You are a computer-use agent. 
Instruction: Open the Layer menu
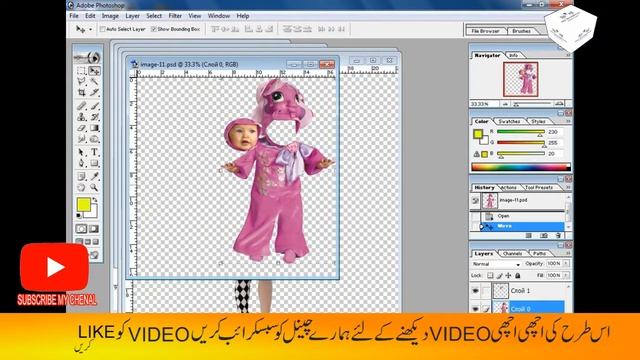tap(132, 16)
